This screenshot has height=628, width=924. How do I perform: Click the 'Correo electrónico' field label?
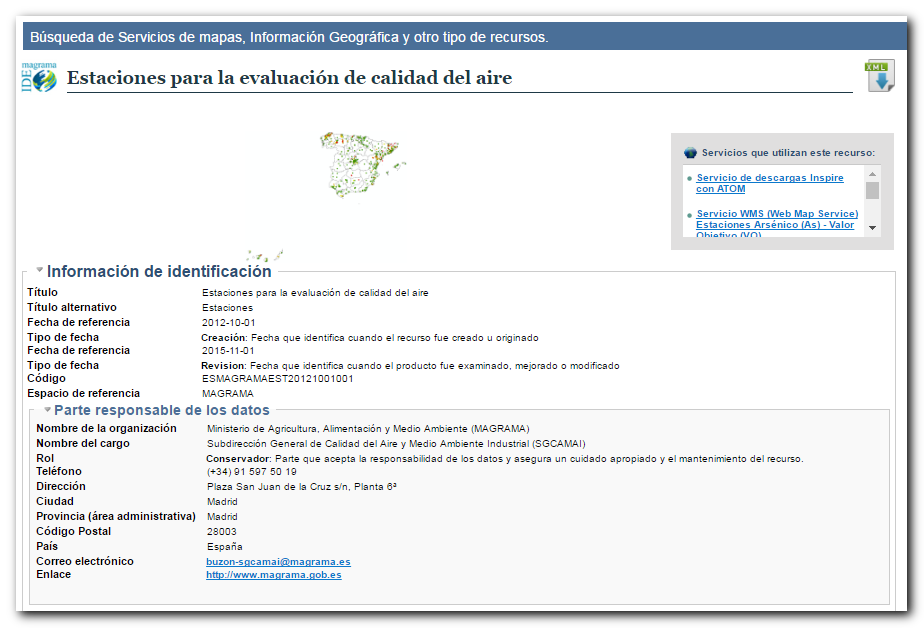[x=85, y=561]
